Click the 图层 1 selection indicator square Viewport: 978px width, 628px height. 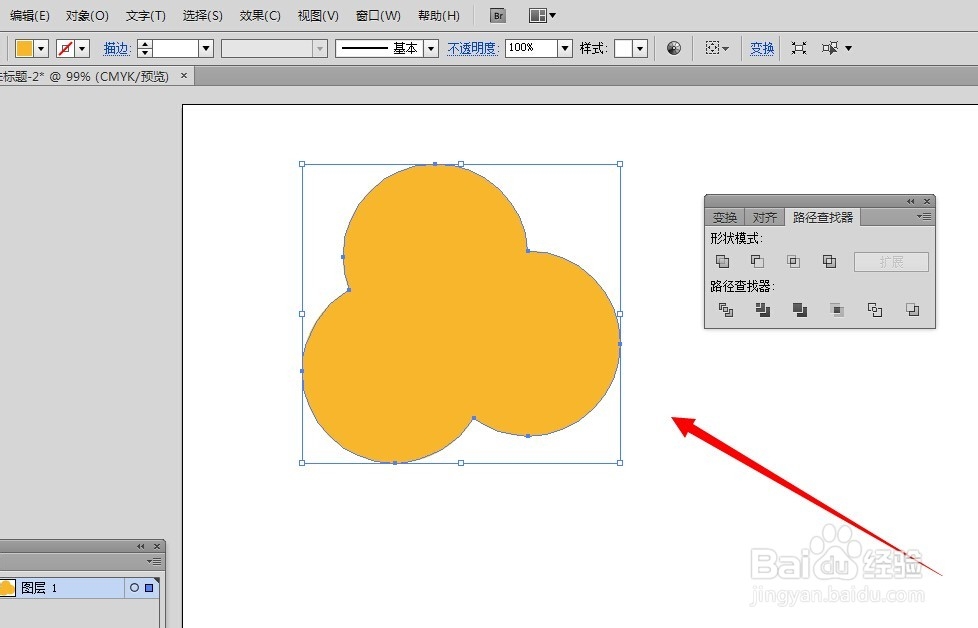pyautogui.click(x=149, y=587)
